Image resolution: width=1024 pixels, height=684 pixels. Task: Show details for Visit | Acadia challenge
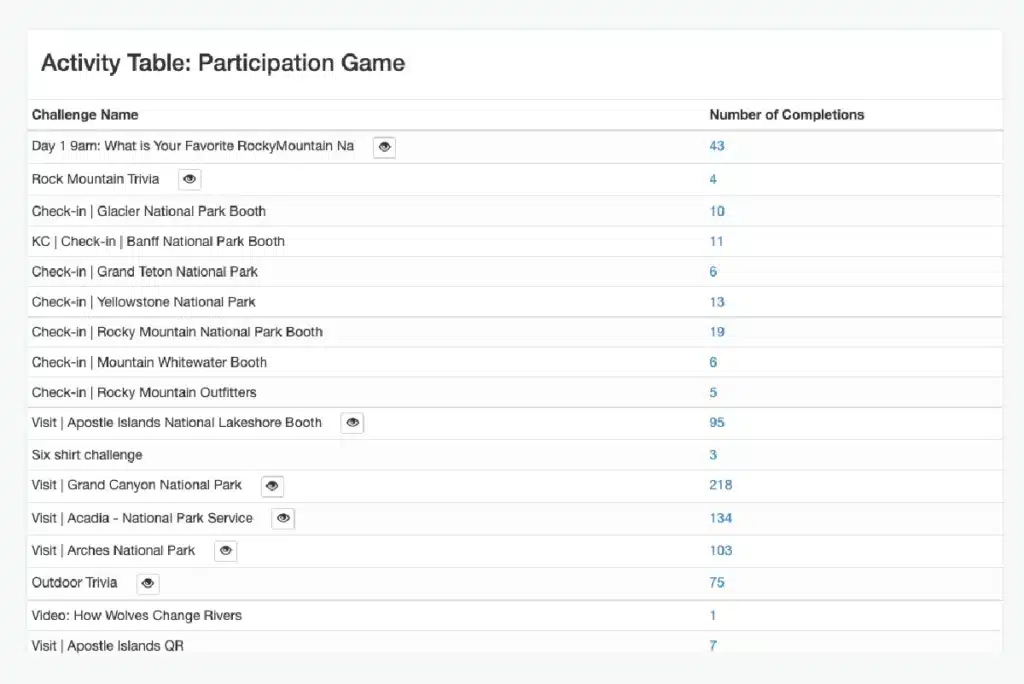283,518
